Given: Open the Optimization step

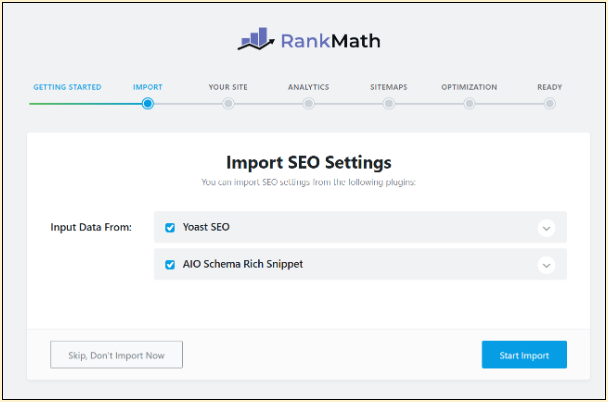Looking at the screenshot, I should [469, 87].
